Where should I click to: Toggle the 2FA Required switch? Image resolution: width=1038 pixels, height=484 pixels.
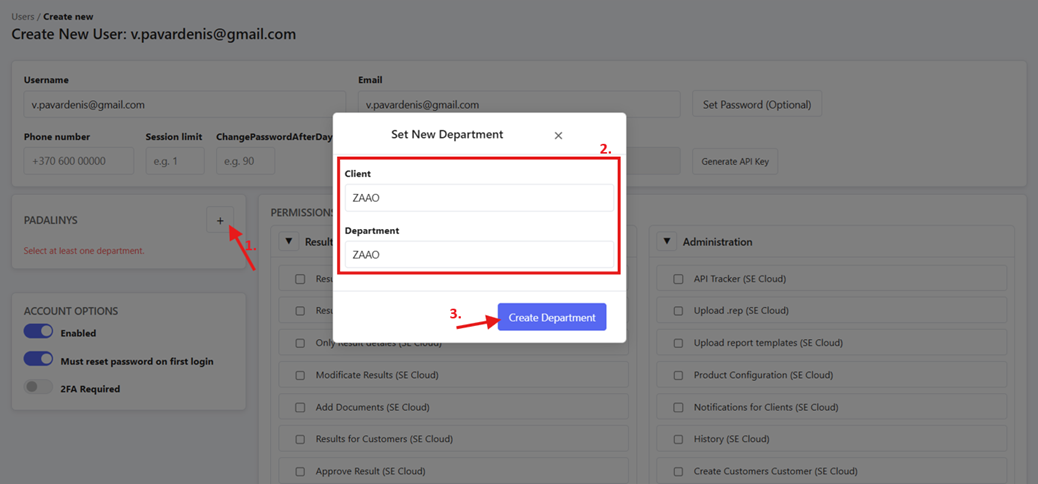pyautogui.click(x=38, y=388)
